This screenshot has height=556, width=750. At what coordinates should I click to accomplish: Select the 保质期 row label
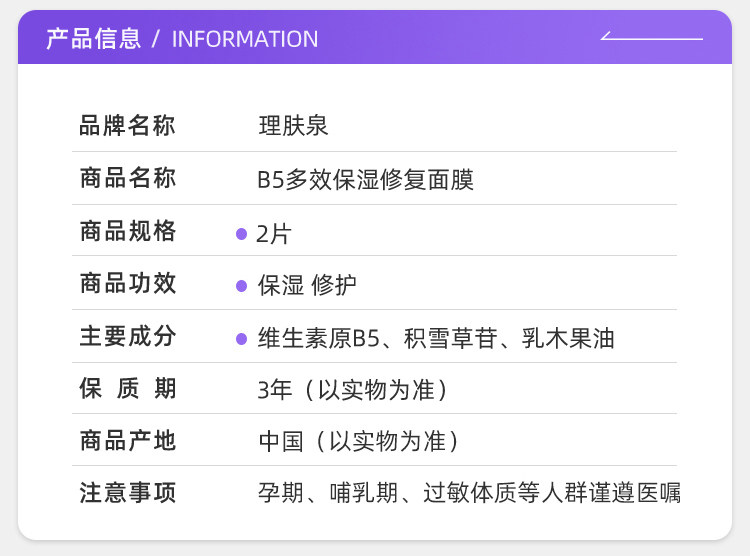pyautogui.click(x=128, y=389)
